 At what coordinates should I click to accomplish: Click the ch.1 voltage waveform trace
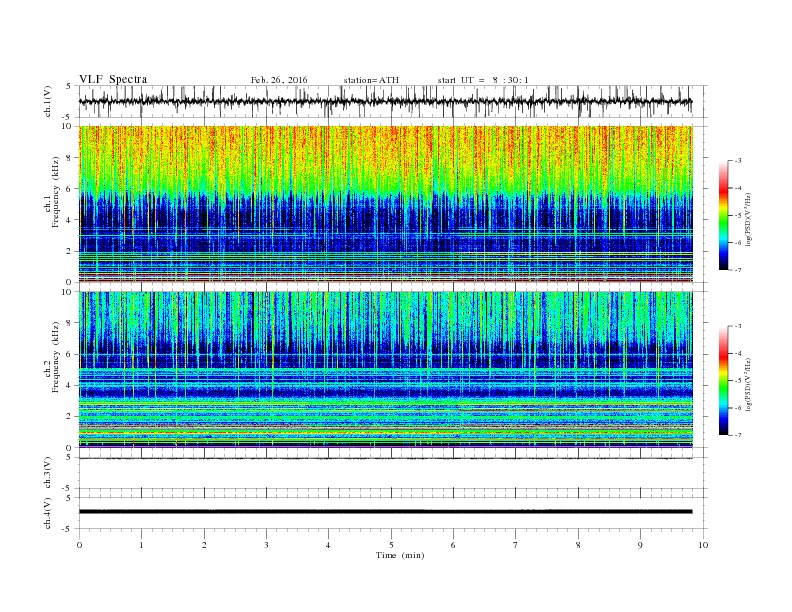385,101
